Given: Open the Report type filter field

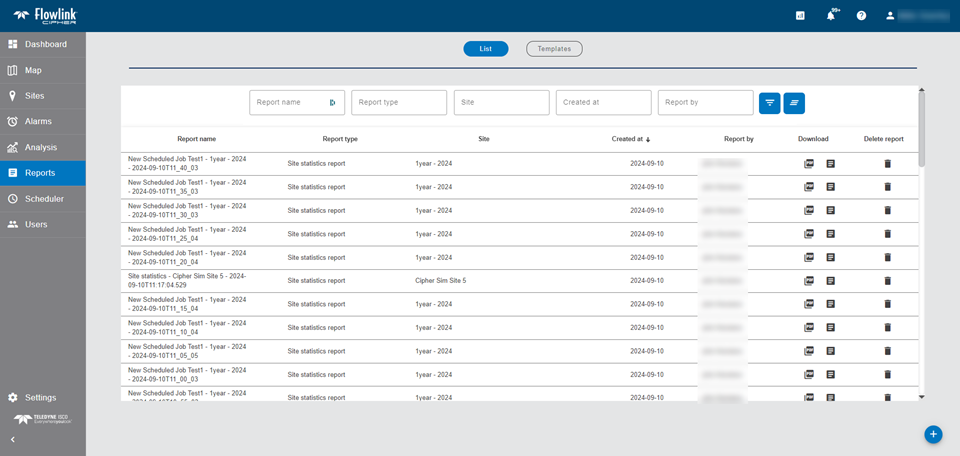Looking at the screenshot, I should point(399,103).
